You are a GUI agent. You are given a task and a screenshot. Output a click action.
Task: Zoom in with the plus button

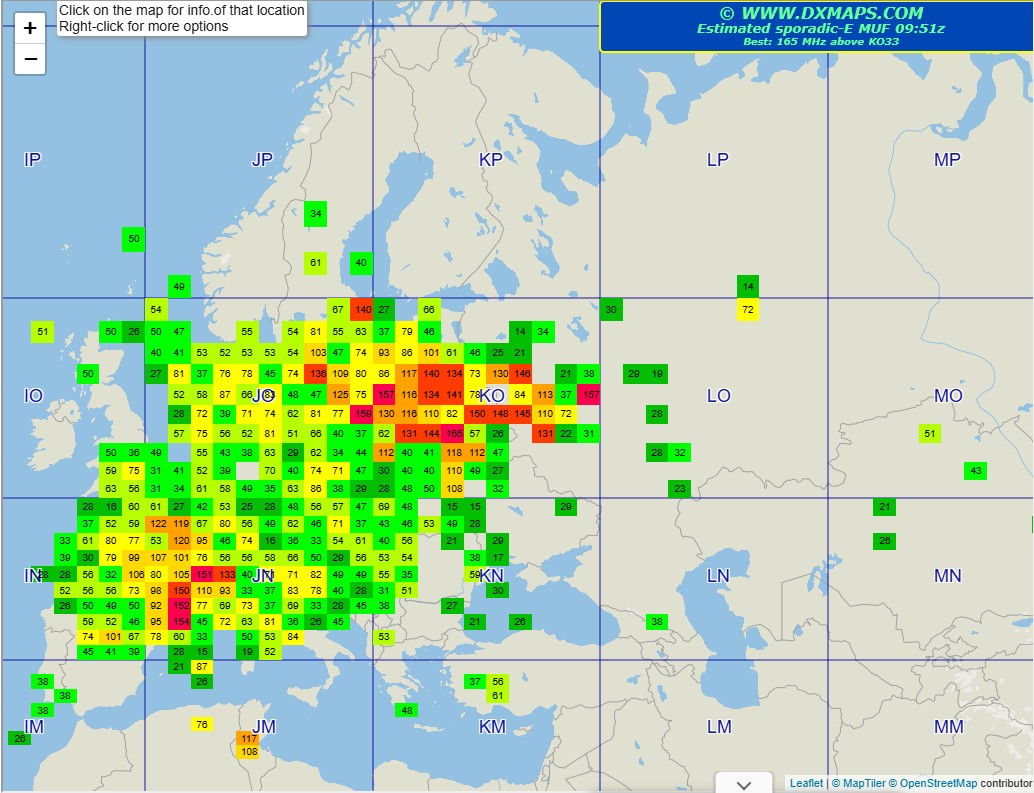(x=30, y=28)
